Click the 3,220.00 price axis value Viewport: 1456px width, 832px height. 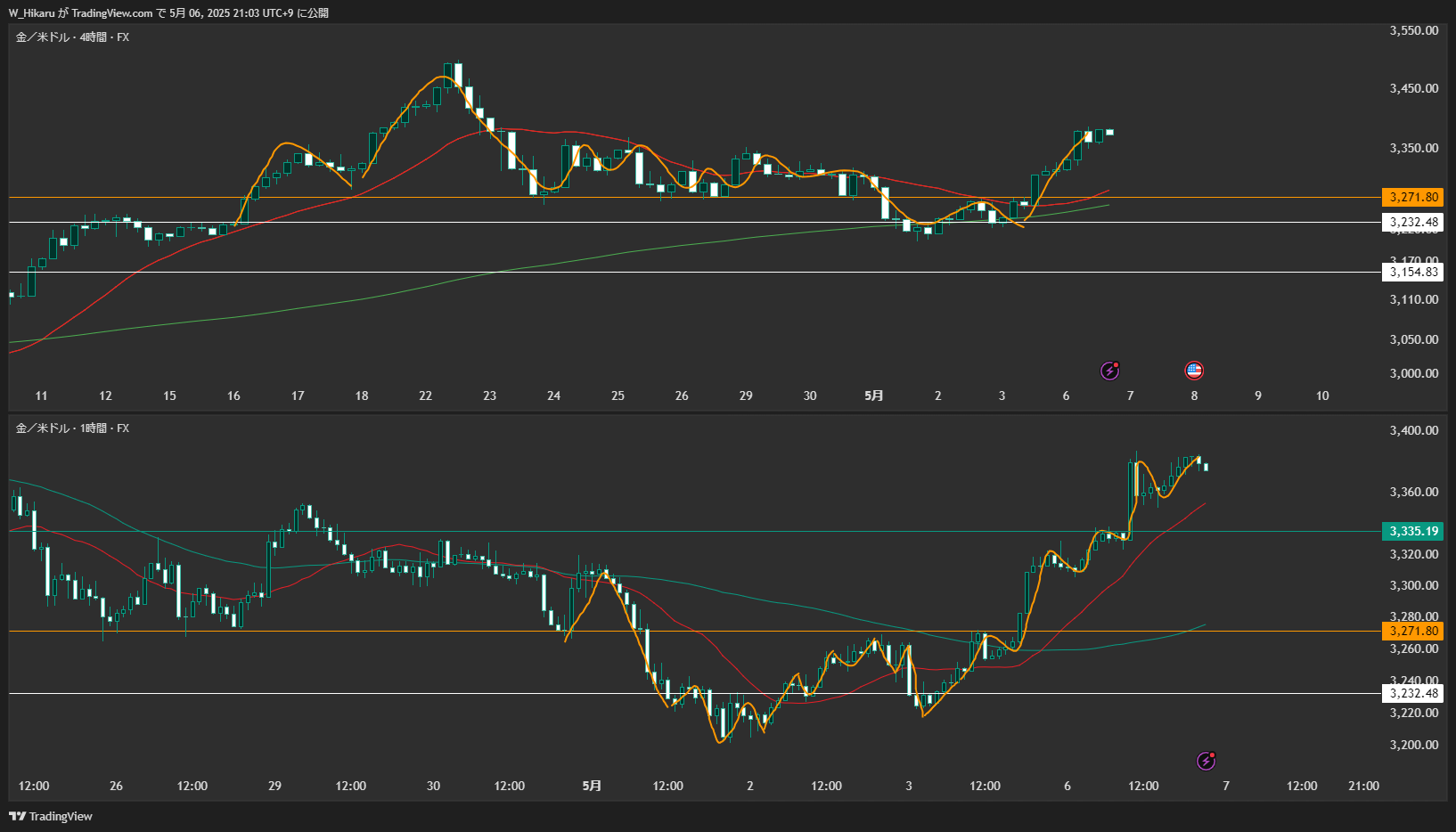pos(1414,713)
